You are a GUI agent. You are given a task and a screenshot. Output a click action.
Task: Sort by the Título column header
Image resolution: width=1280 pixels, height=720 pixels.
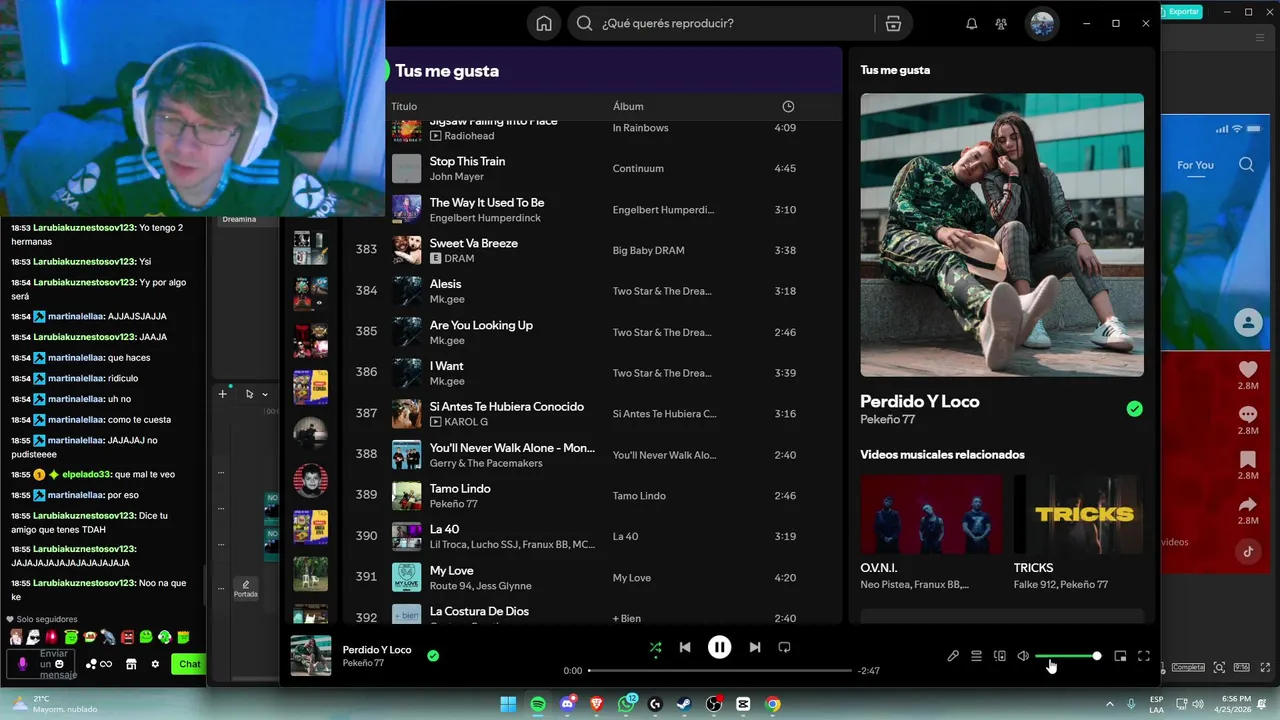tap(404, 106)
